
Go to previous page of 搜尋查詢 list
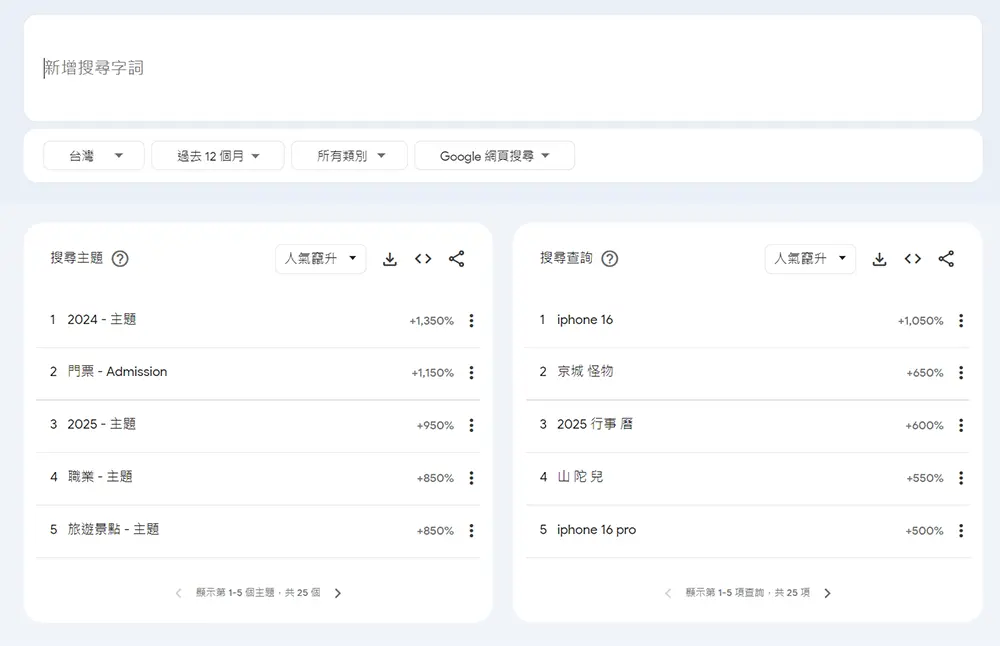pos(668,593)
